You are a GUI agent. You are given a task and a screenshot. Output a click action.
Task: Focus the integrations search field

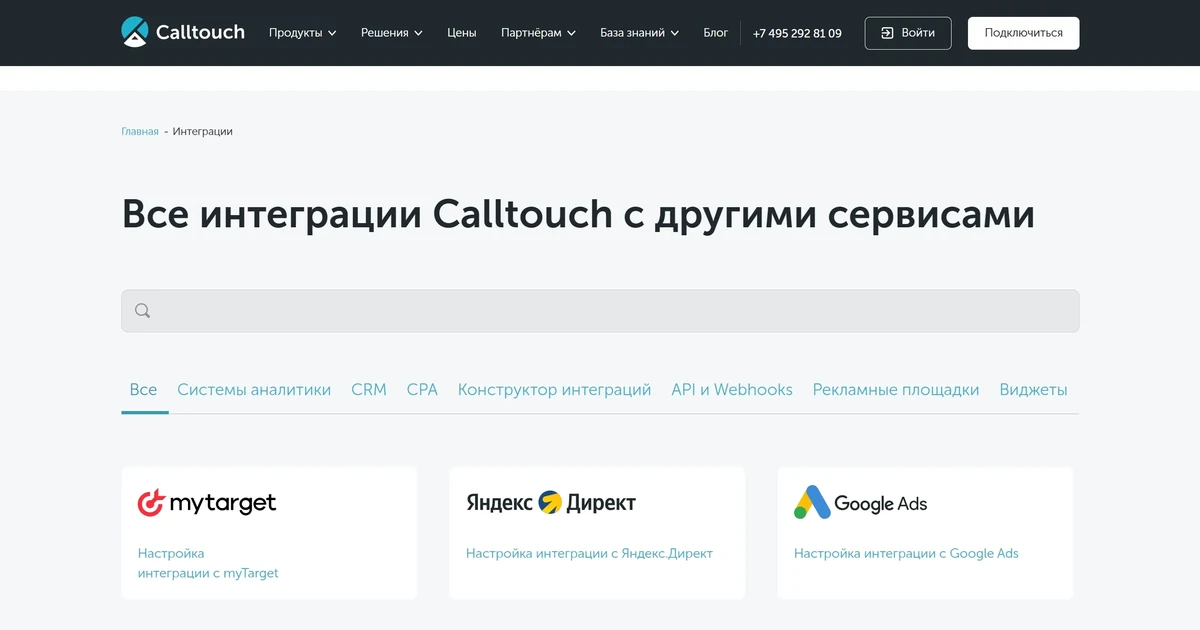[600, 311]
